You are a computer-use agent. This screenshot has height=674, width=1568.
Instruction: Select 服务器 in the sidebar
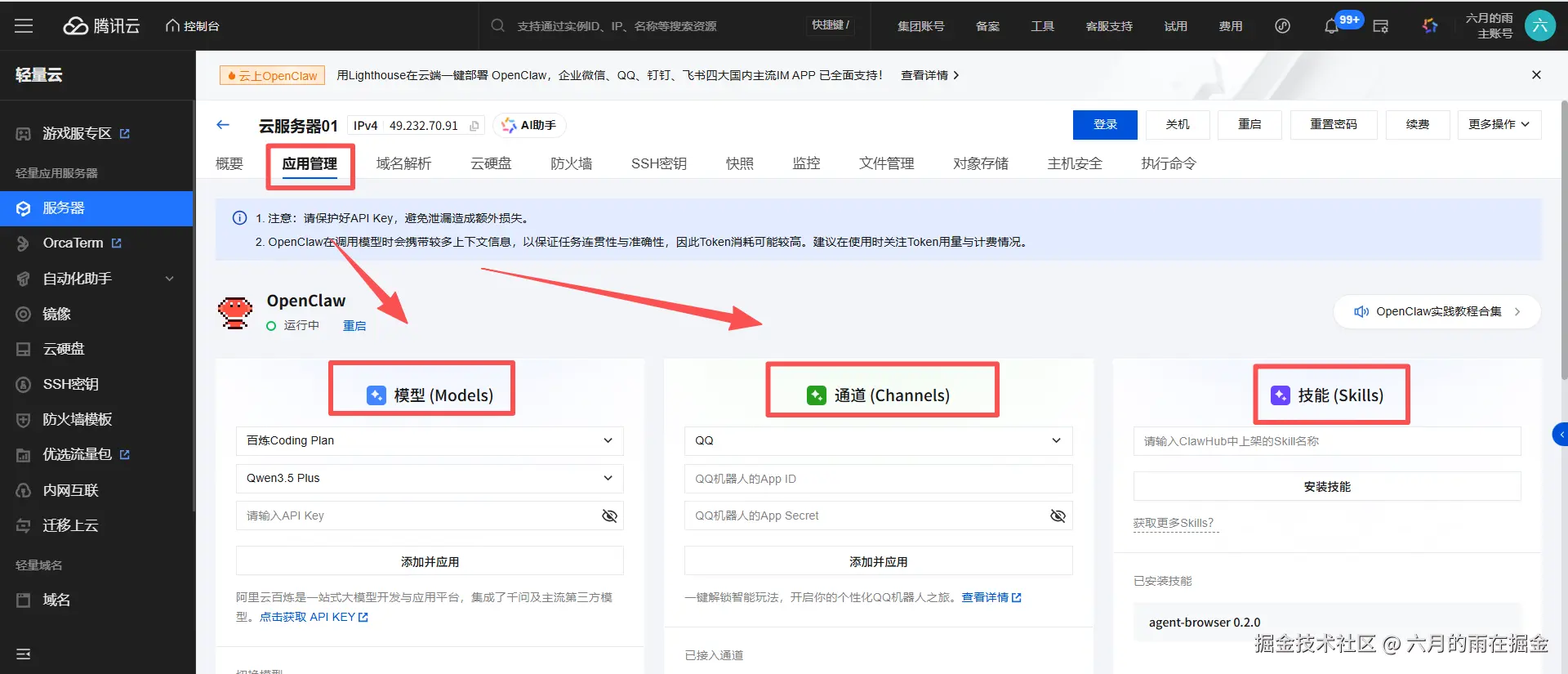pyautogui.click(x=96, y=208)
